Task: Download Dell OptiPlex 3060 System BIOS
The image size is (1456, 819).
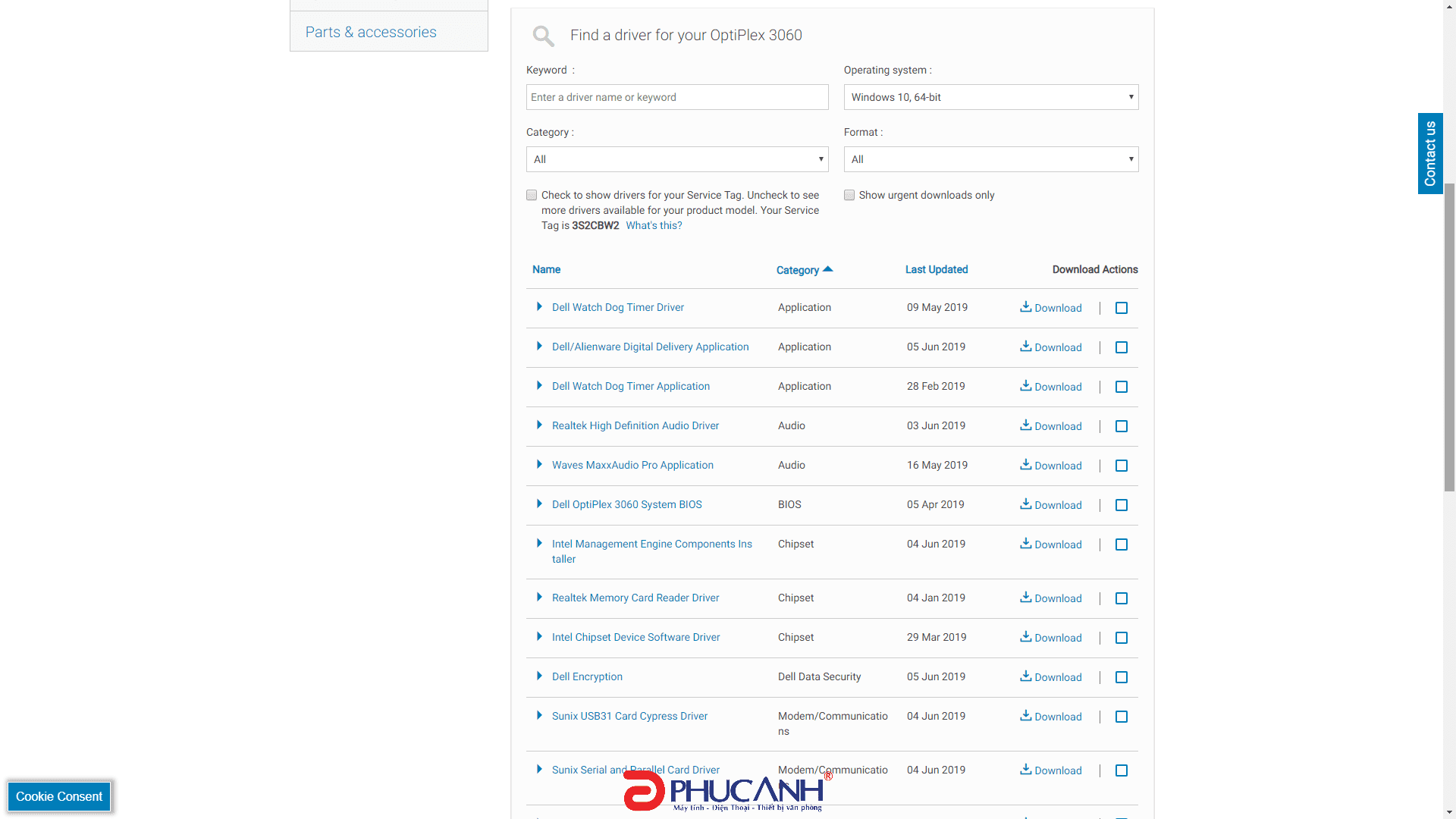Action: pos(1050,505)
